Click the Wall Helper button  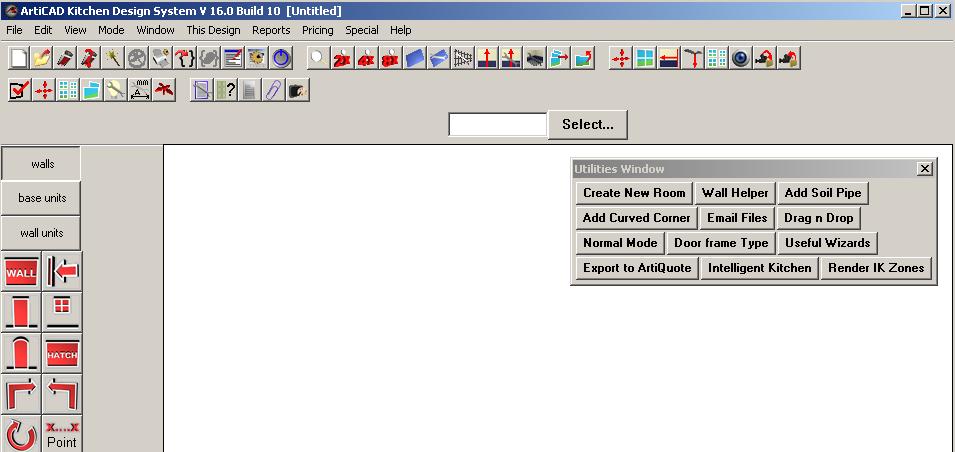[x=735, y=192]
